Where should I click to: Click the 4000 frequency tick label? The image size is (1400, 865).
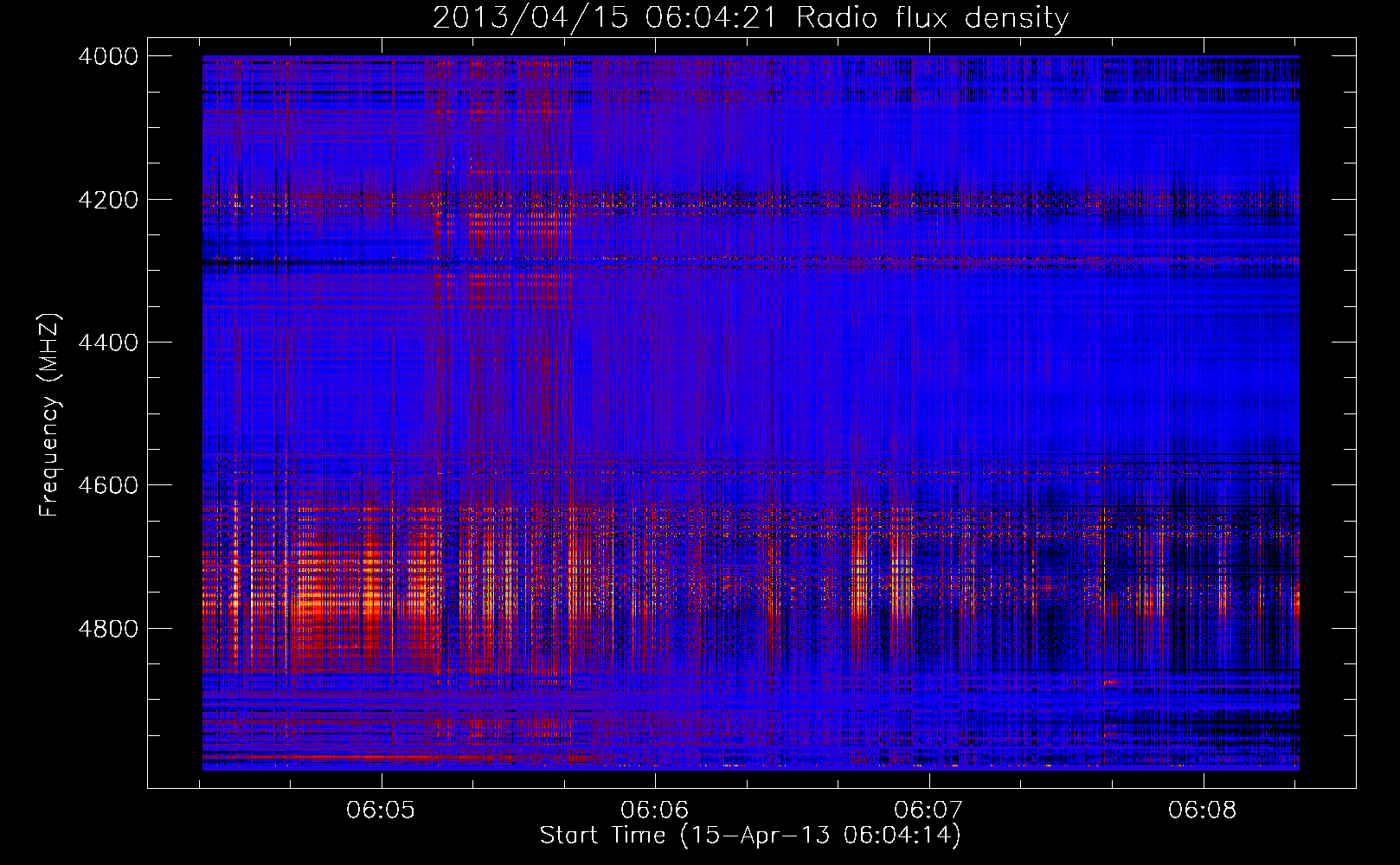pos(108,56)
